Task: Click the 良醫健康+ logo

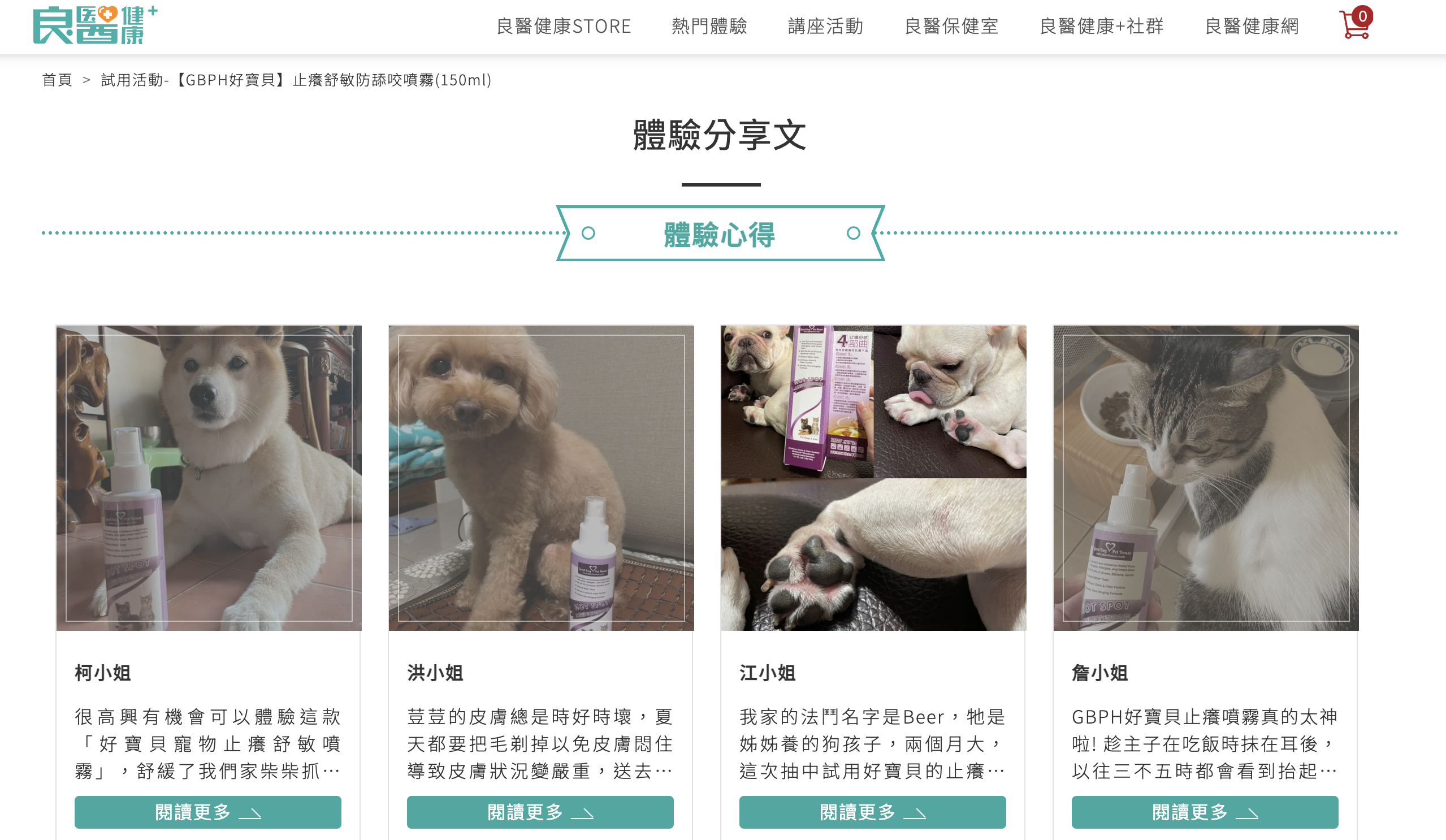Action: point(96,25)
